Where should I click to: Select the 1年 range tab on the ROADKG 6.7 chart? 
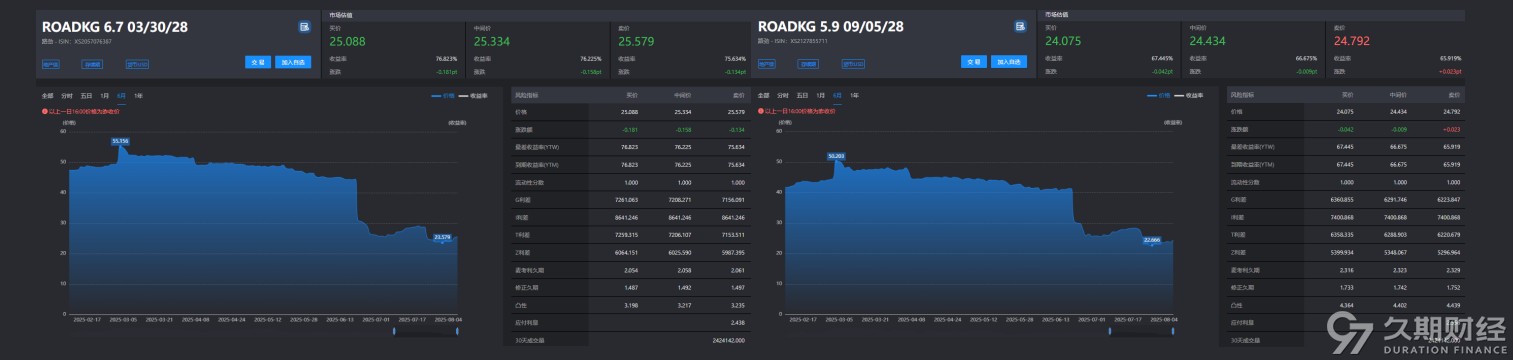(138, 96)
